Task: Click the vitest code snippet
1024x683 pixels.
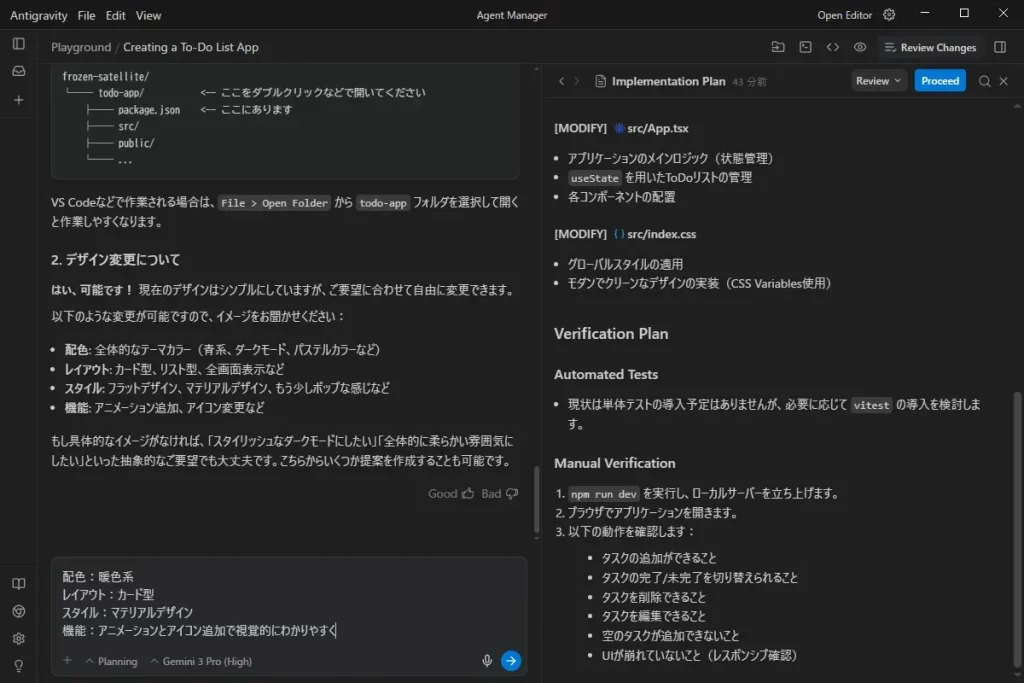Action: [x=871, y=405]
